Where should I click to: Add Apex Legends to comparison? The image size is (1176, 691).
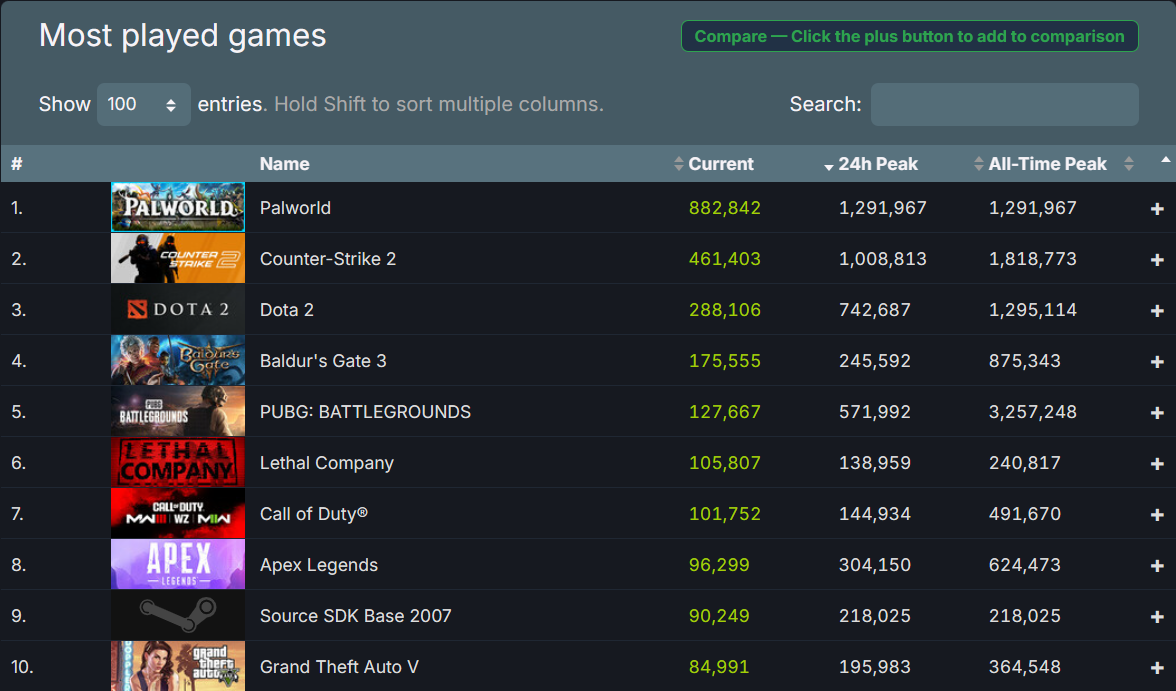(1156, 566)
